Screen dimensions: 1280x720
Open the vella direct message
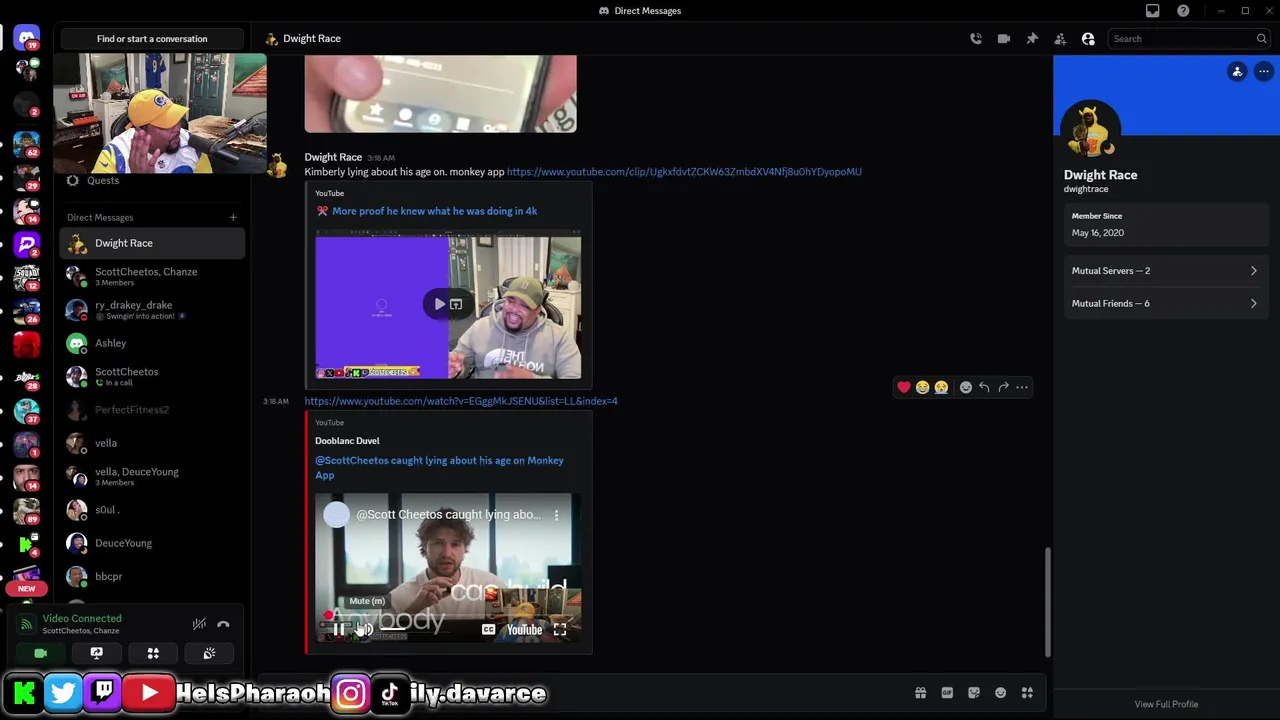click(152, 443)
